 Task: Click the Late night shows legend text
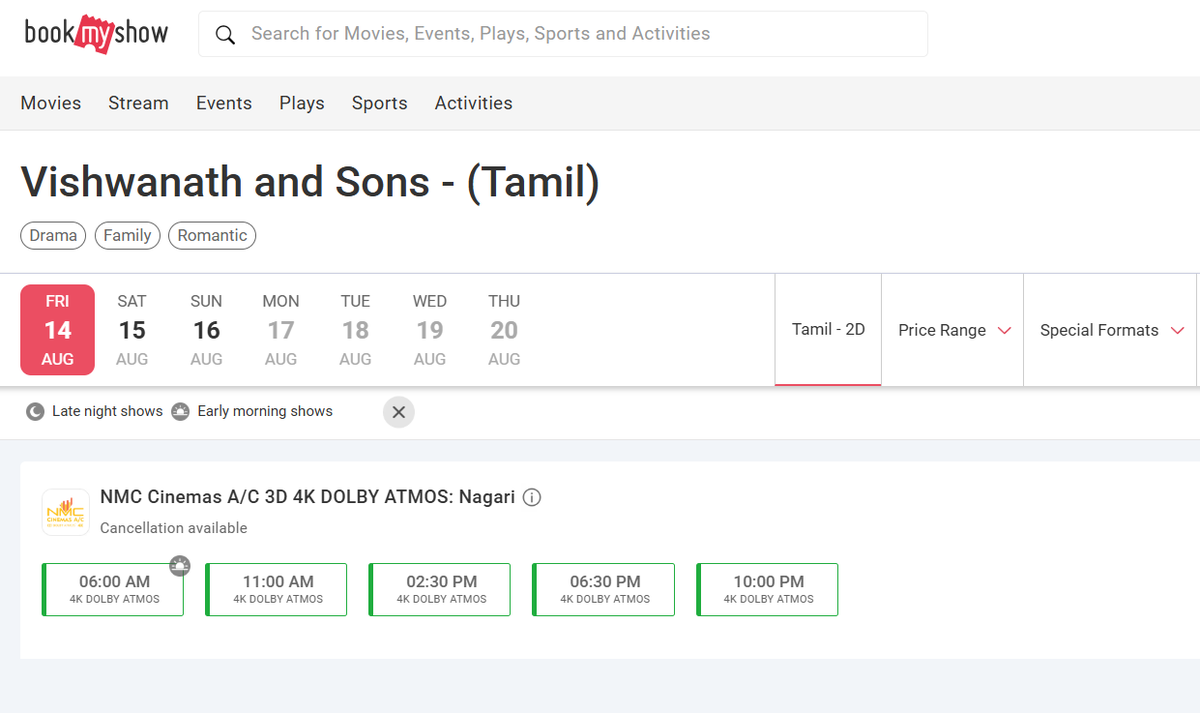click(107, 411)
